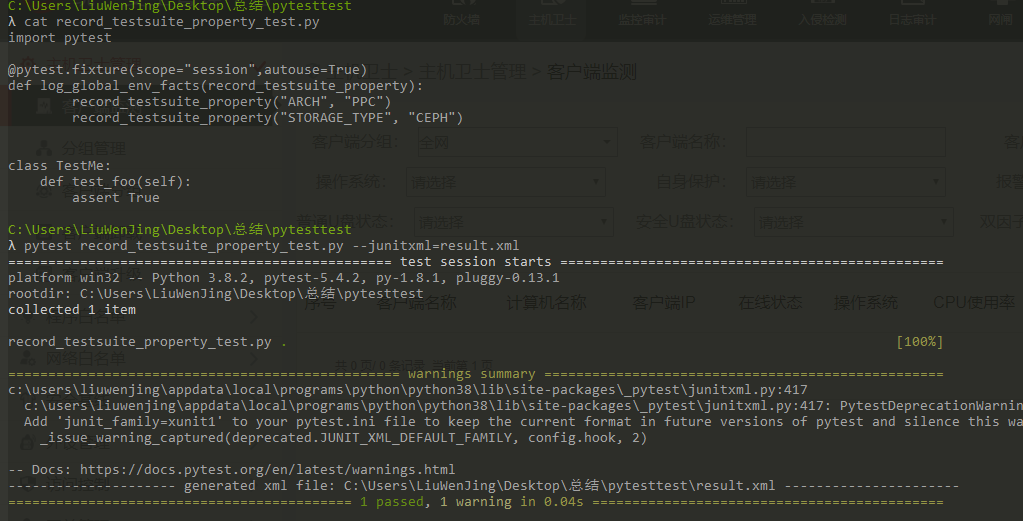This screenshot has width=1023, height=521.
Task: Click the 'rootdir:' line in terminal
Action: pos(216,293)
